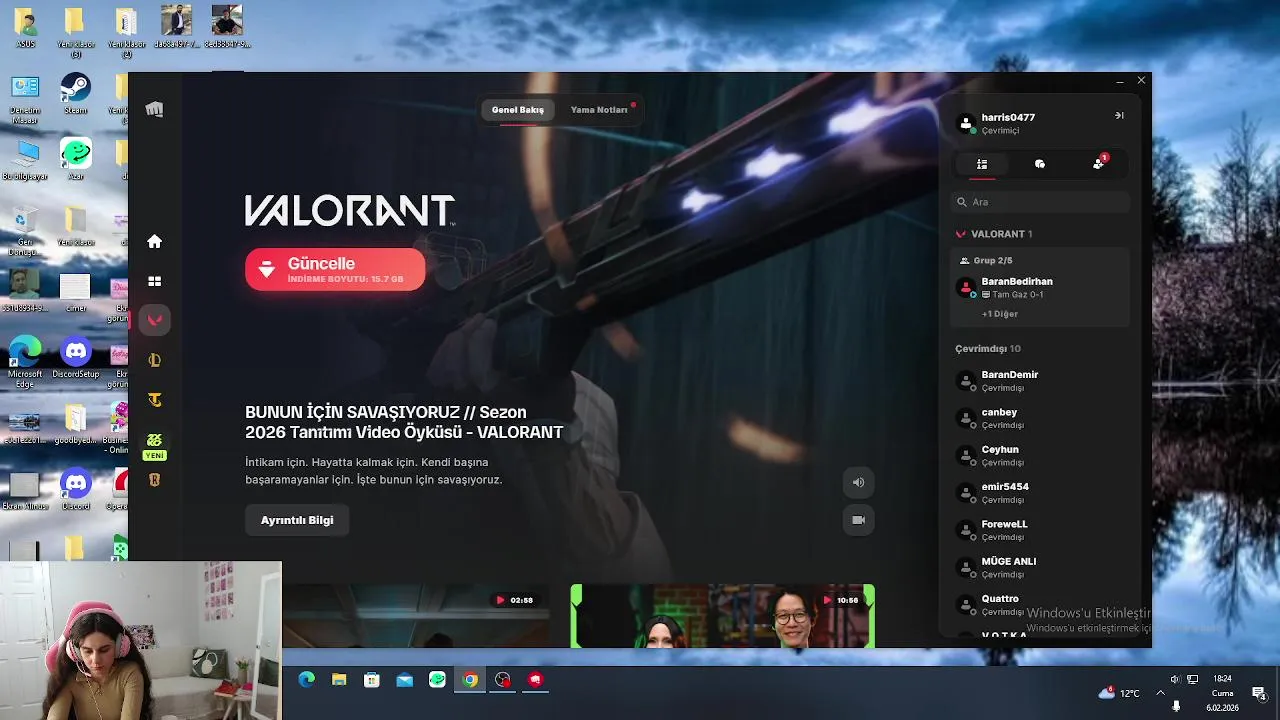Select offline friend canbey

(1040, 418)
